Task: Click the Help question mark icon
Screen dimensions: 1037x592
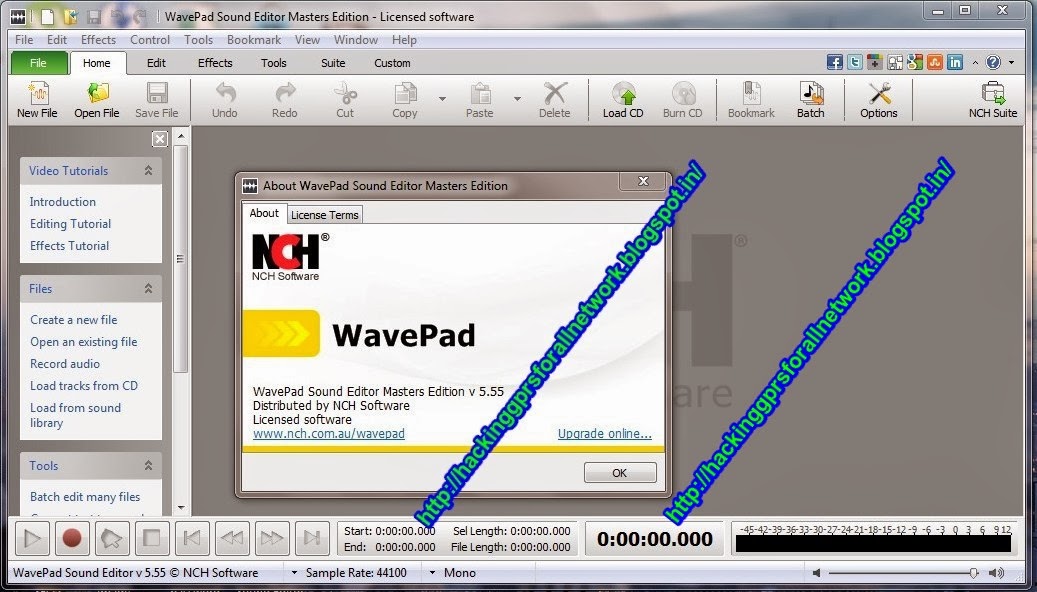Action: pyautogui.click(x=993, y=62)
